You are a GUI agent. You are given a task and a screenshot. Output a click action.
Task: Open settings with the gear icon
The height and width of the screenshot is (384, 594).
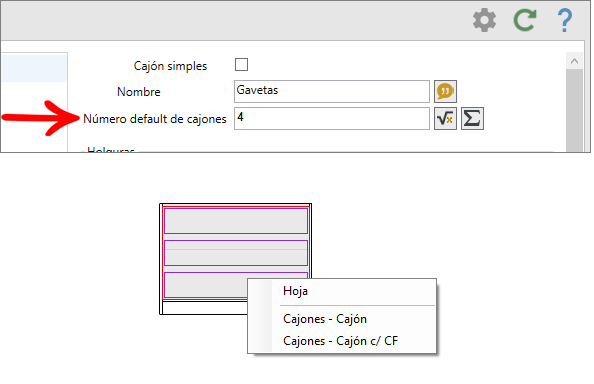pyautogui.click(x=485, y=20)
